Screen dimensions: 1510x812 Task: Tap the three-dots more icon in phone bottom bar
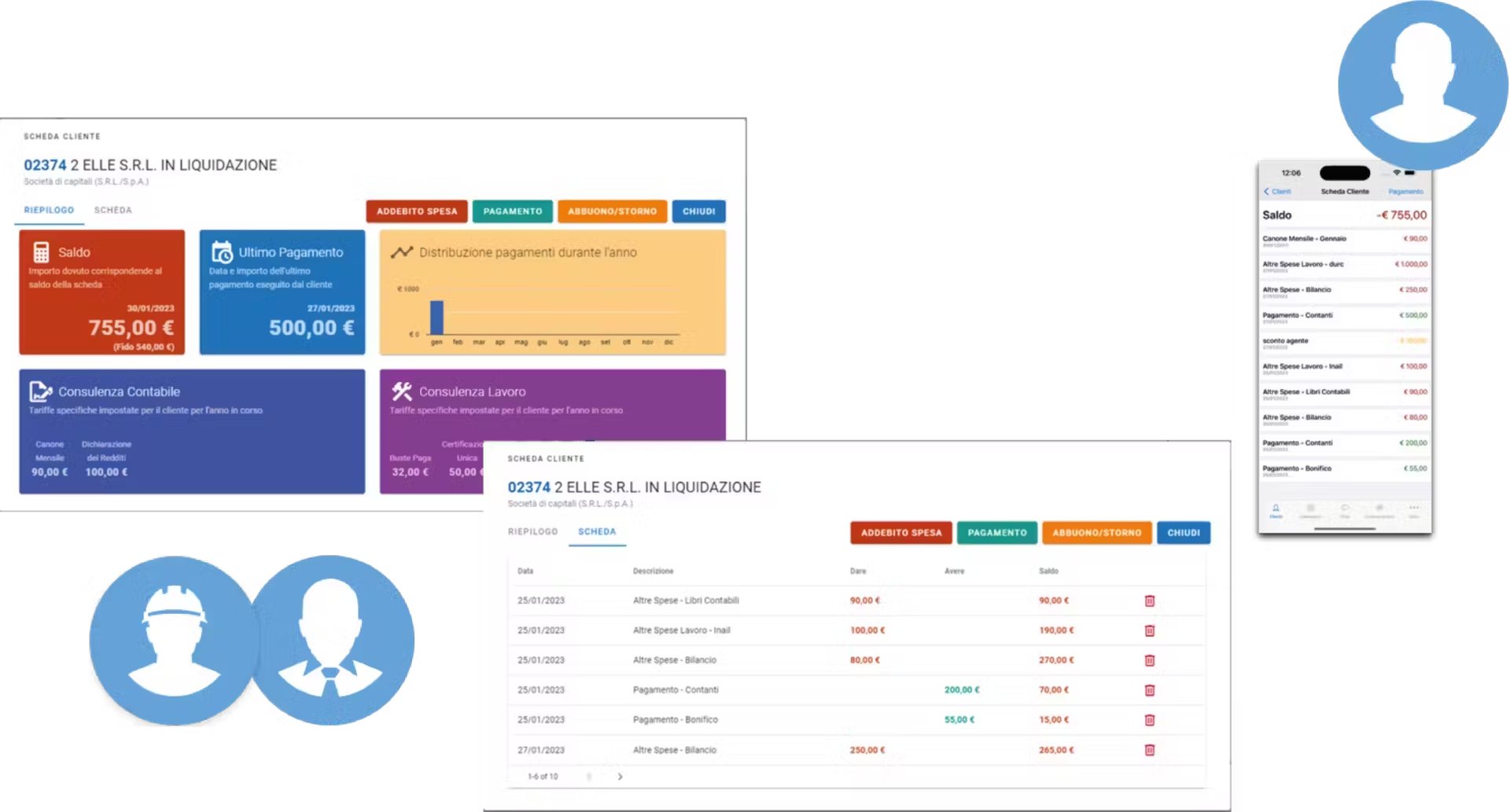(1414, 509)
